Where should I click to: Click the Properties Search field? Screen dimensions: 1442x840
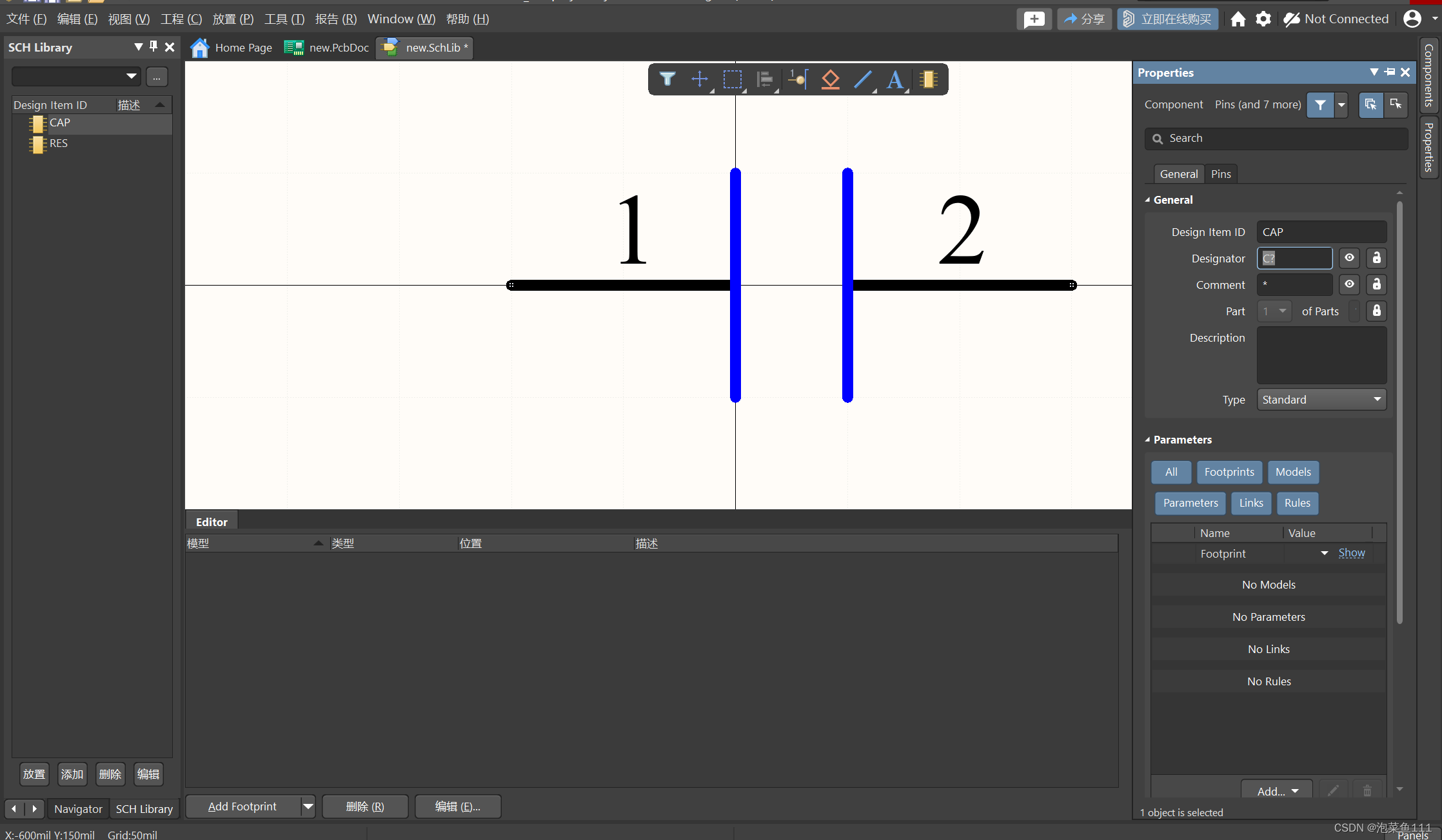click(1276, 139)
